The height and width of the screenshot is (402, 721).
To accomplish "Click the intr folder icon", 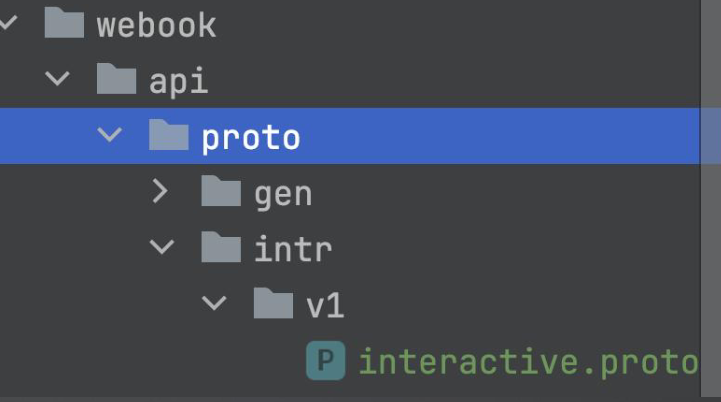I will pyautogui.click(x=221, y=247).
